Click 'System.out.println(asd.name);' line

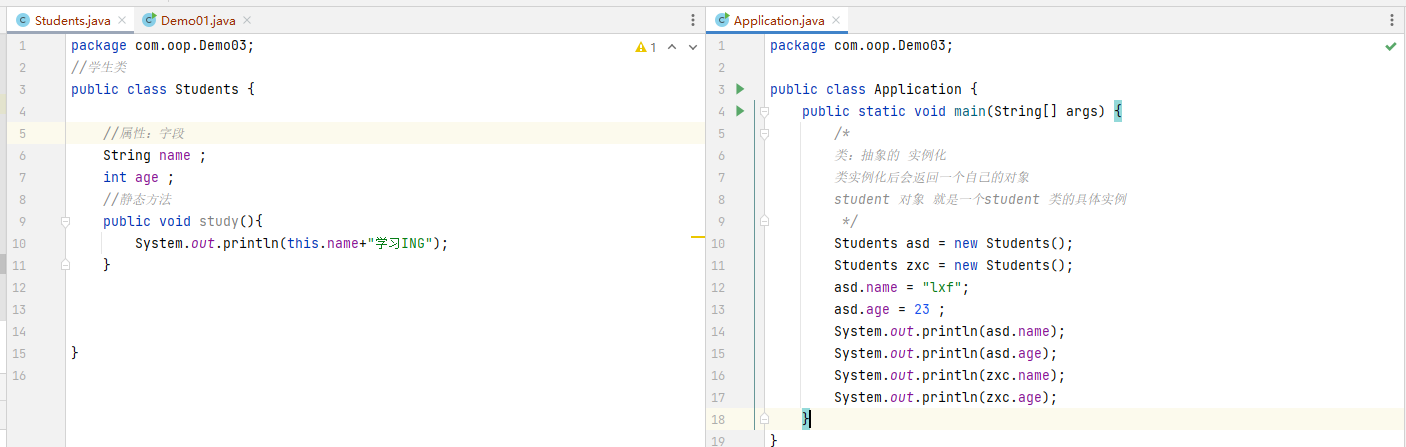(x=950, y=331)
